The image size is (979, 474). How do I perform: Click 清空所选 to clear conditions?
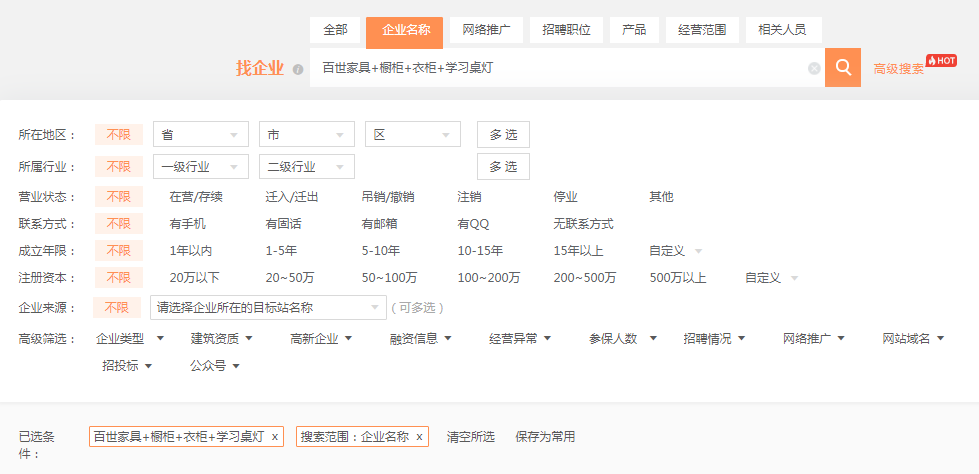click(471, 437)
